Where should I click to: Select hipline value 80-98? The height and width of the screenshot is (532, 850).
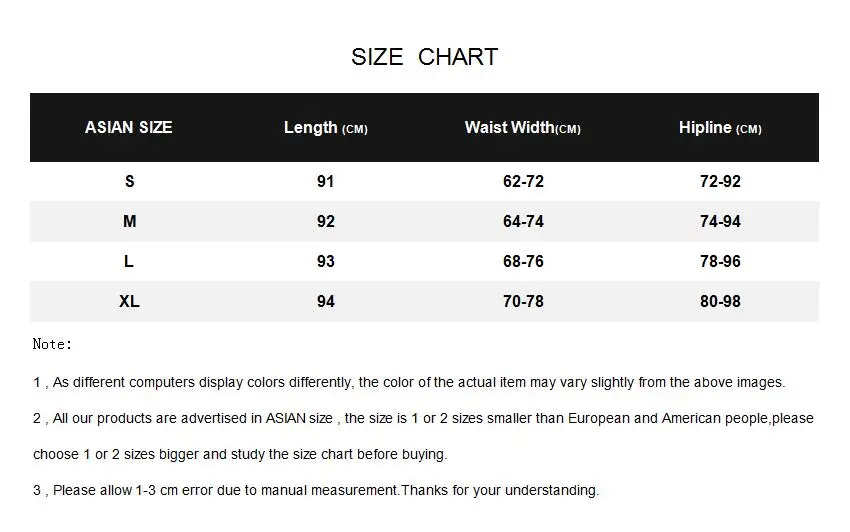coord(720,302)
